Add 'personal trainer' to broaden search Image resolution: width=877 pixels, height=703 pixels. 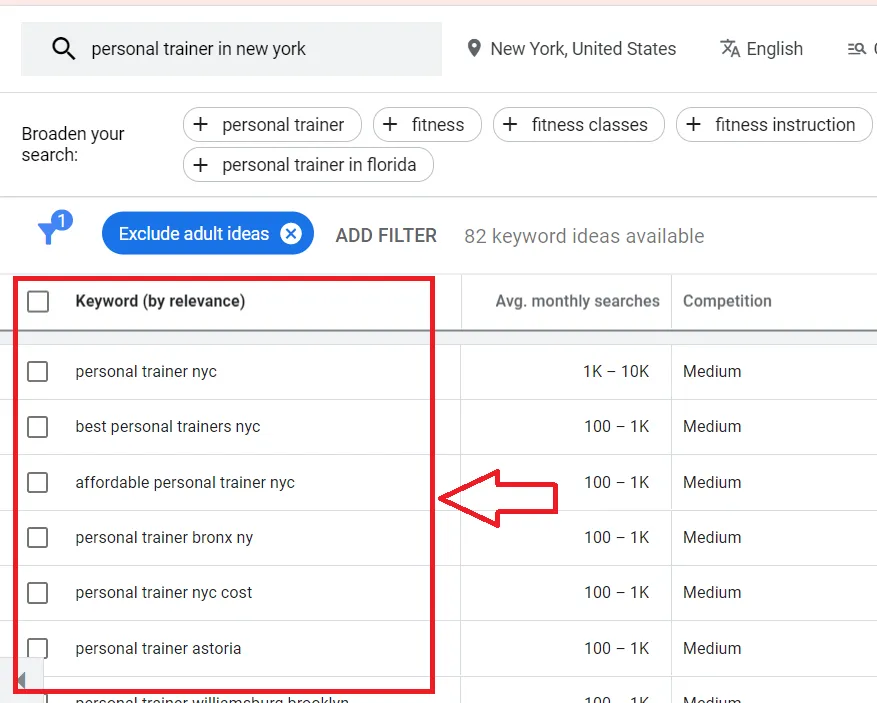271,125
